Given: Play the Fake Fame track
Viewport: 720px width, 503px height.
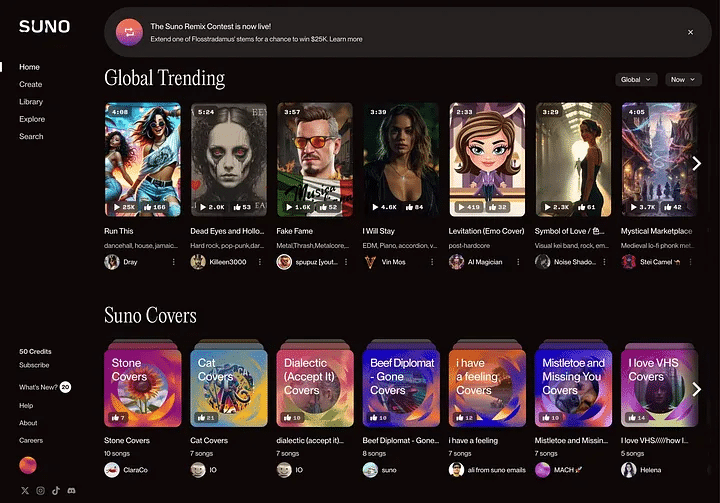Looking at the screenshot, I should [x=298, y=207].
